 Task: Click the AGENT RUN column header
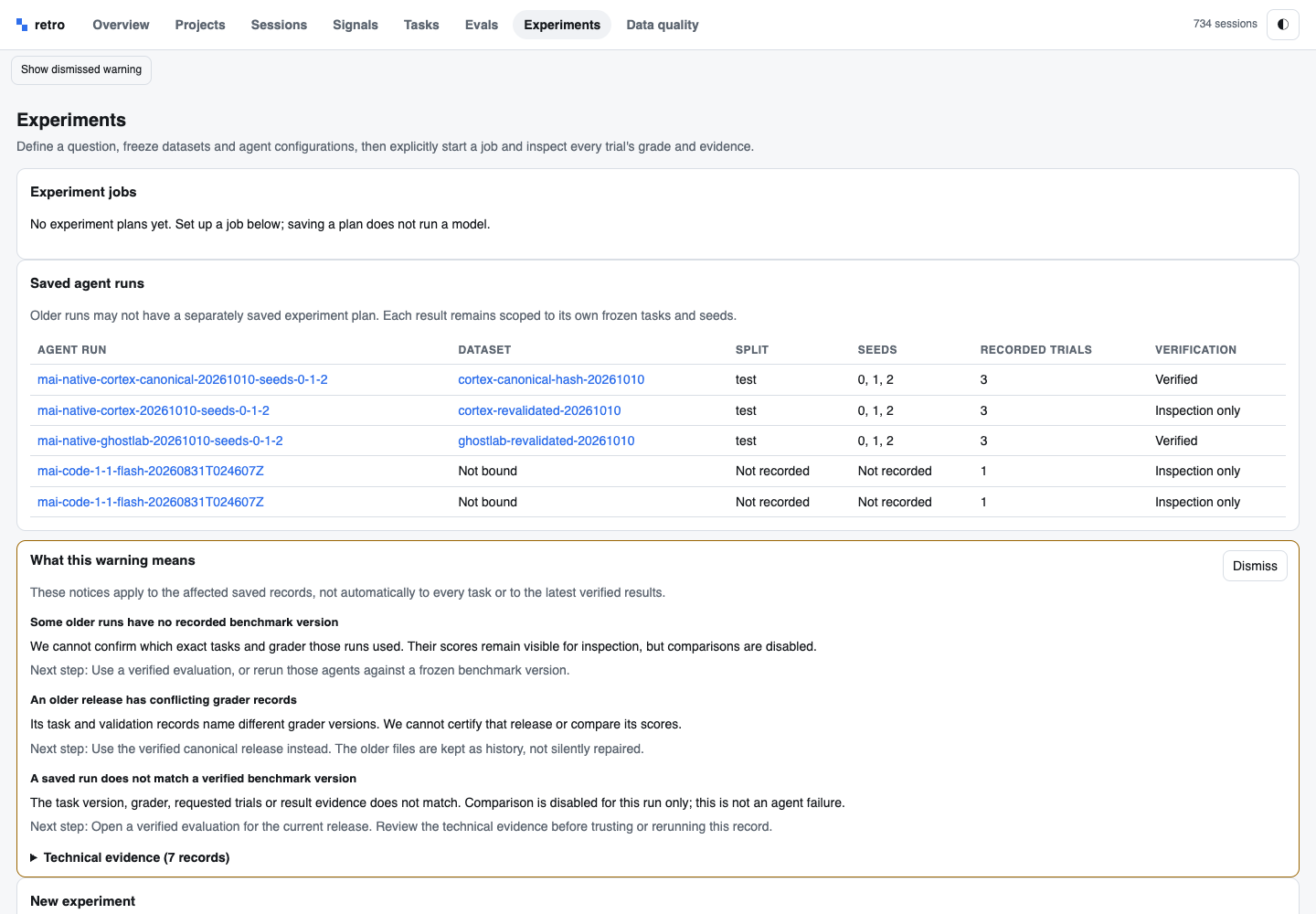click(x=72, y=350)
